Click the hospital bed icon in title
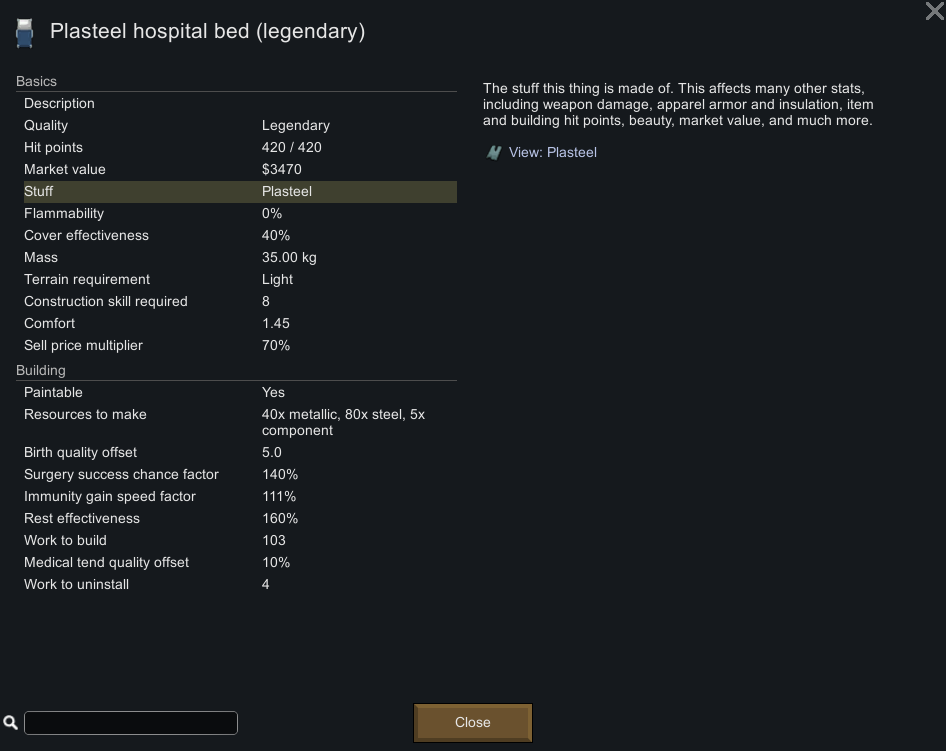Viewport: 946px width, 751px height. (x=24, y=33)
